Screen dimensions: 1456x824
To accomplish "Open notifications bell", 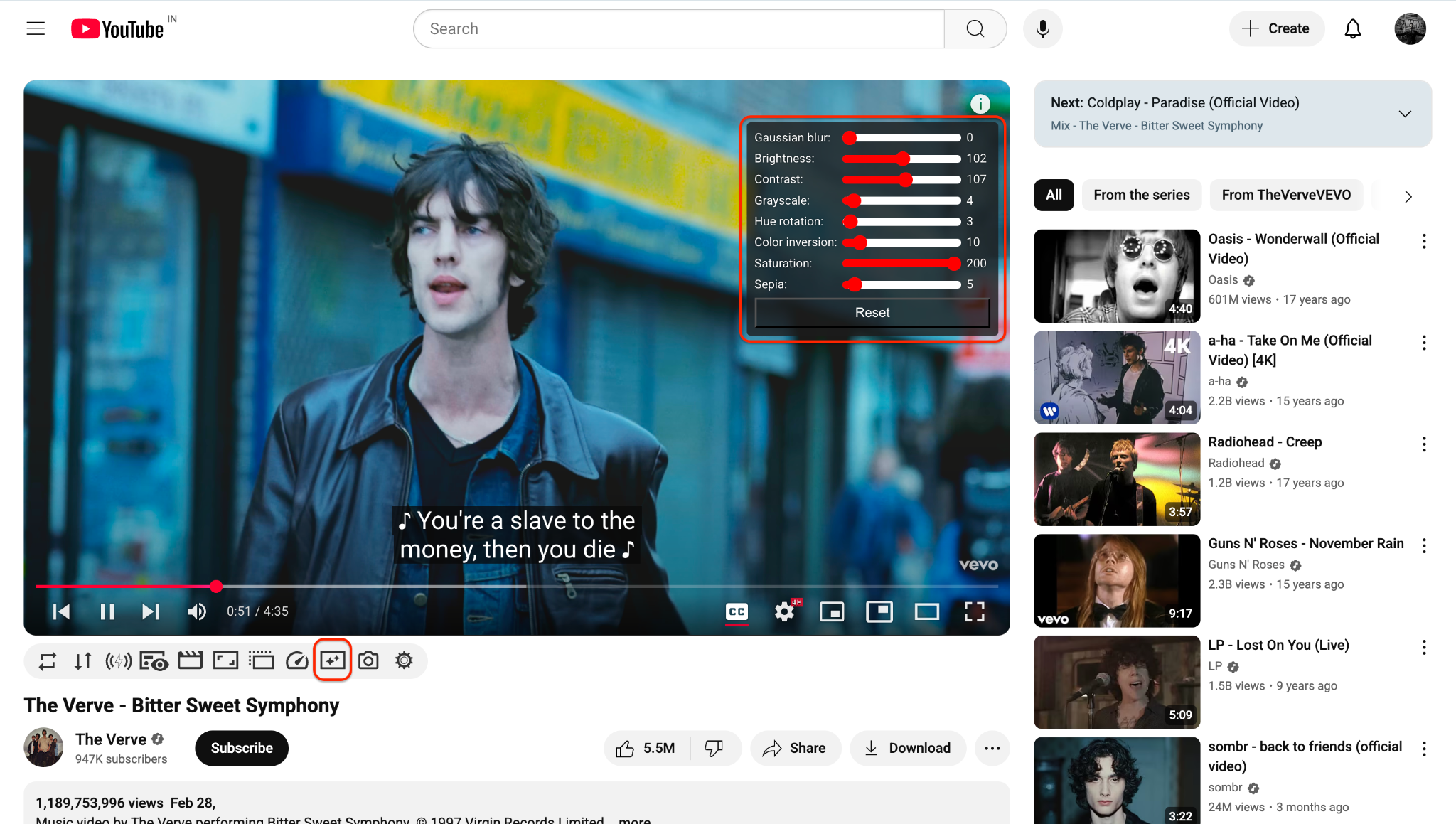I will [1352, 28].
